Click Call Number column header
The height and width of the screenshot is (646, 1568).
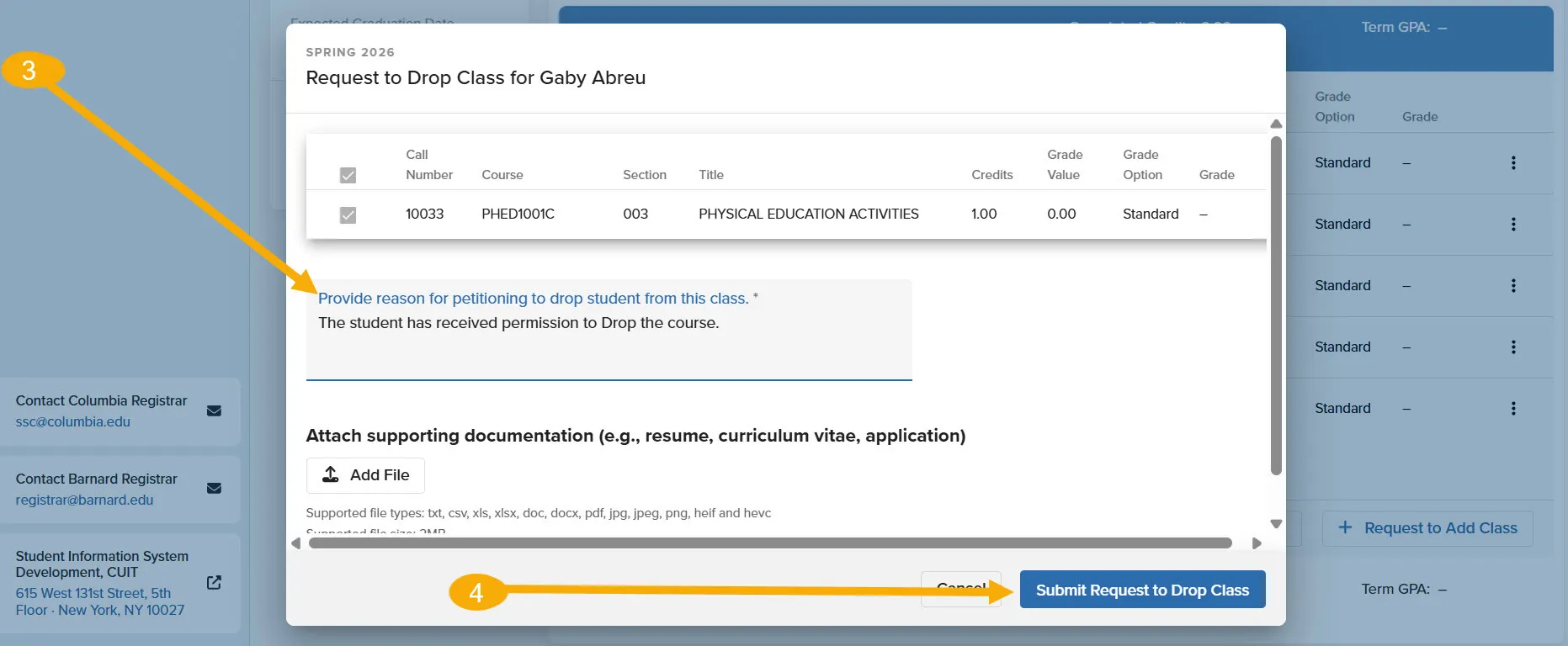coord(429,165)
